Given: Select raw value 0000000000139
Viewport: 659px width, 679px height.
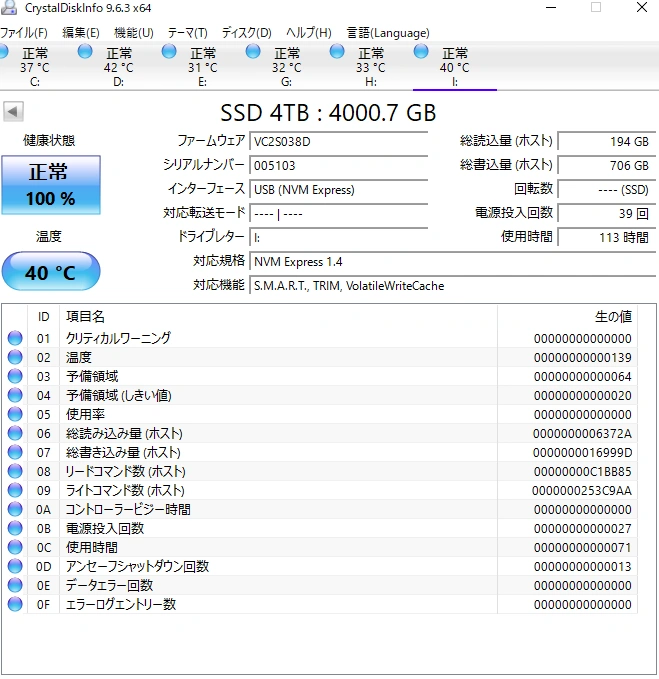Looking at the screenshot, I should click(582, 358).
